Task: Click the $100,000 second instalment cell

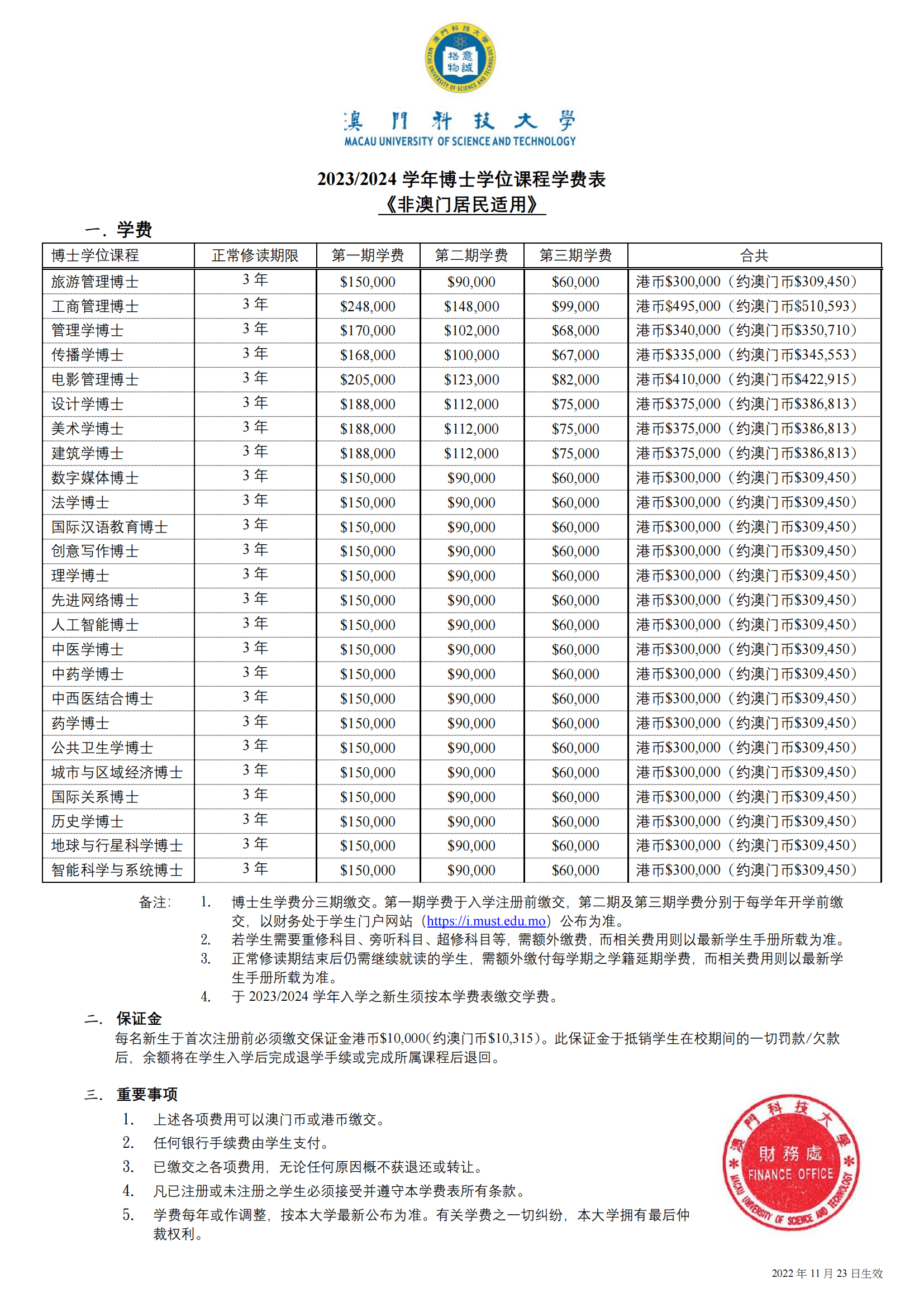Action: [471, 355]
